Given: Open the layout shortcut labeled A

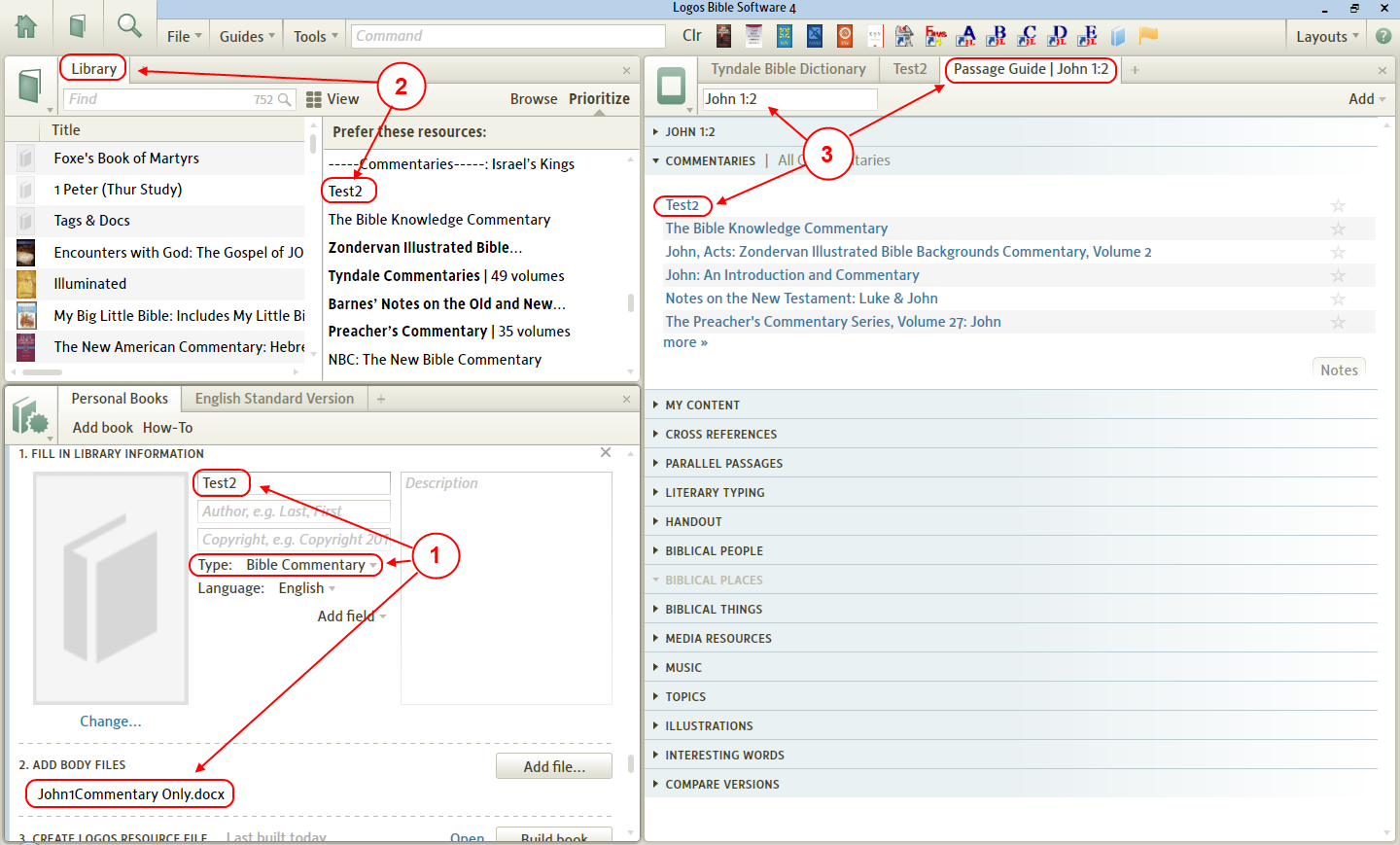Looking at the screenshot, I should 966,36.
